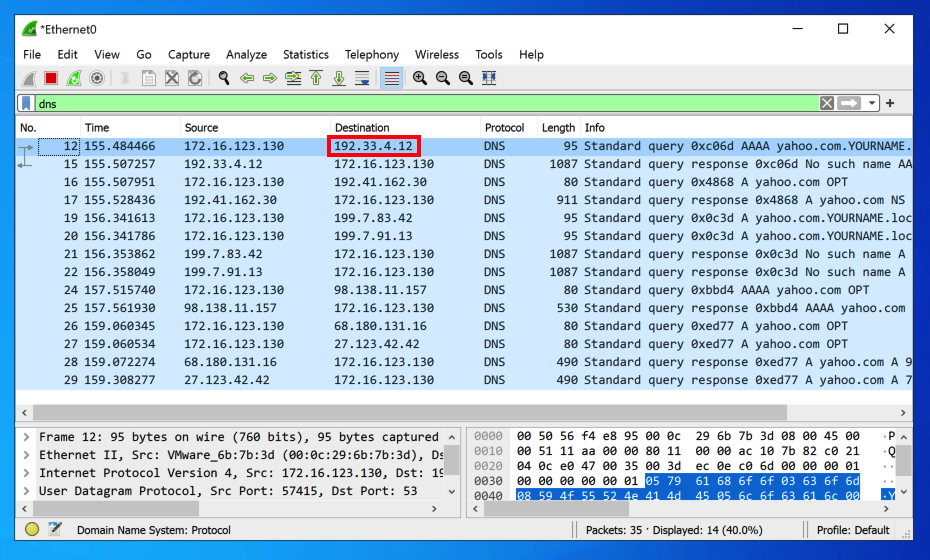Sort by the Length column header
Image resolution: width=930 pixels, height=560 pixels.
[x=558, y=128]
